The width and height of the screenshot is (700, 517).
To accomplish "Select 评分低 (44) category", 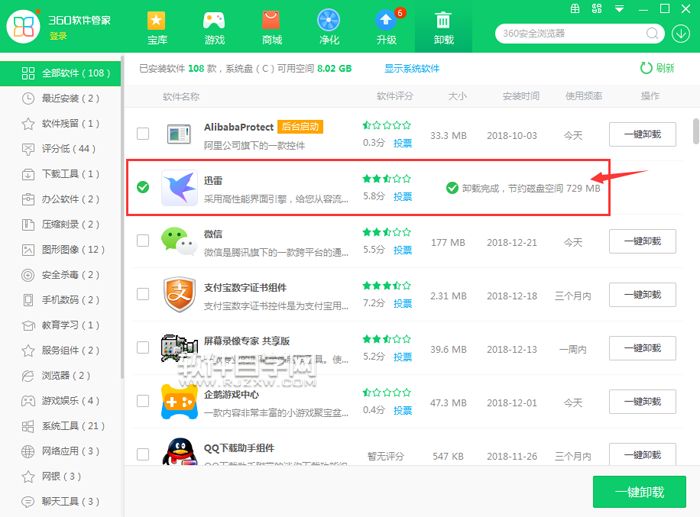I will 61,149.
